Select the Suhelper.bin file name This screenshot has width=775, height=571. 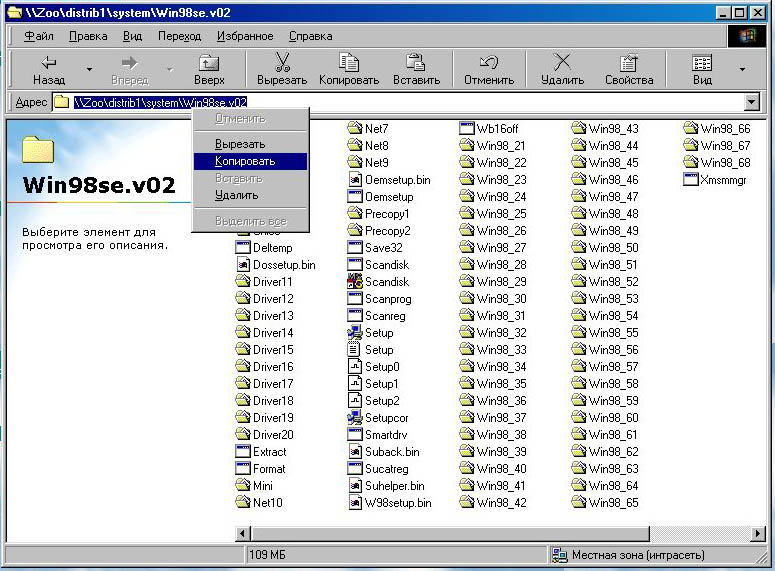pyautogui.click(x=394, y=486)
